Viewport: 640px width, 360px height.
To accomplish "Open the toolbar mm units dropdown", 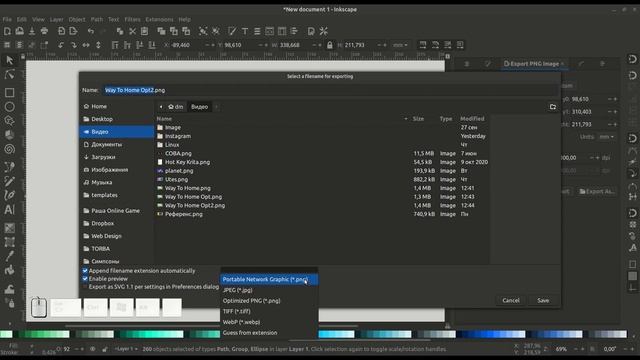I will 400,45.
